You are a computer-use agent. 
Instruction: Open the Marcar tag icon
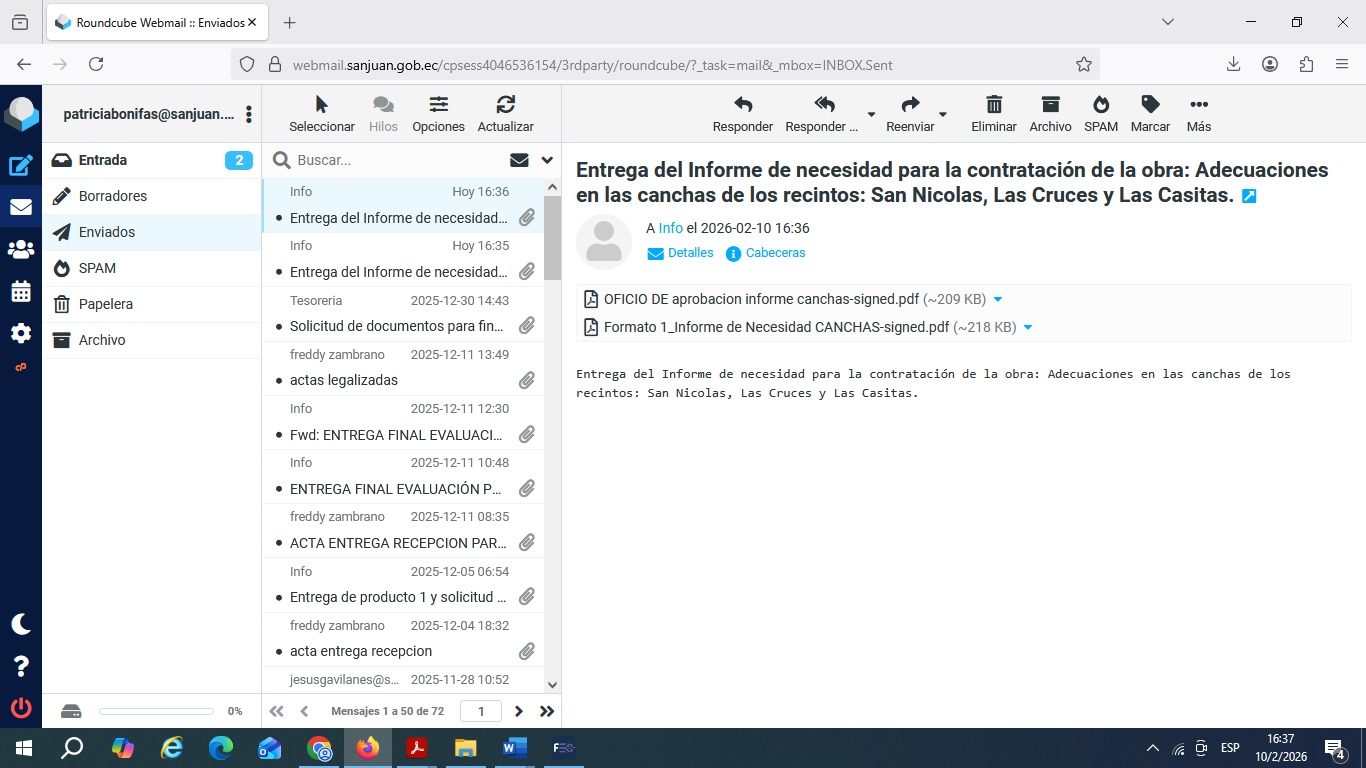click(x=1150, y=106)
